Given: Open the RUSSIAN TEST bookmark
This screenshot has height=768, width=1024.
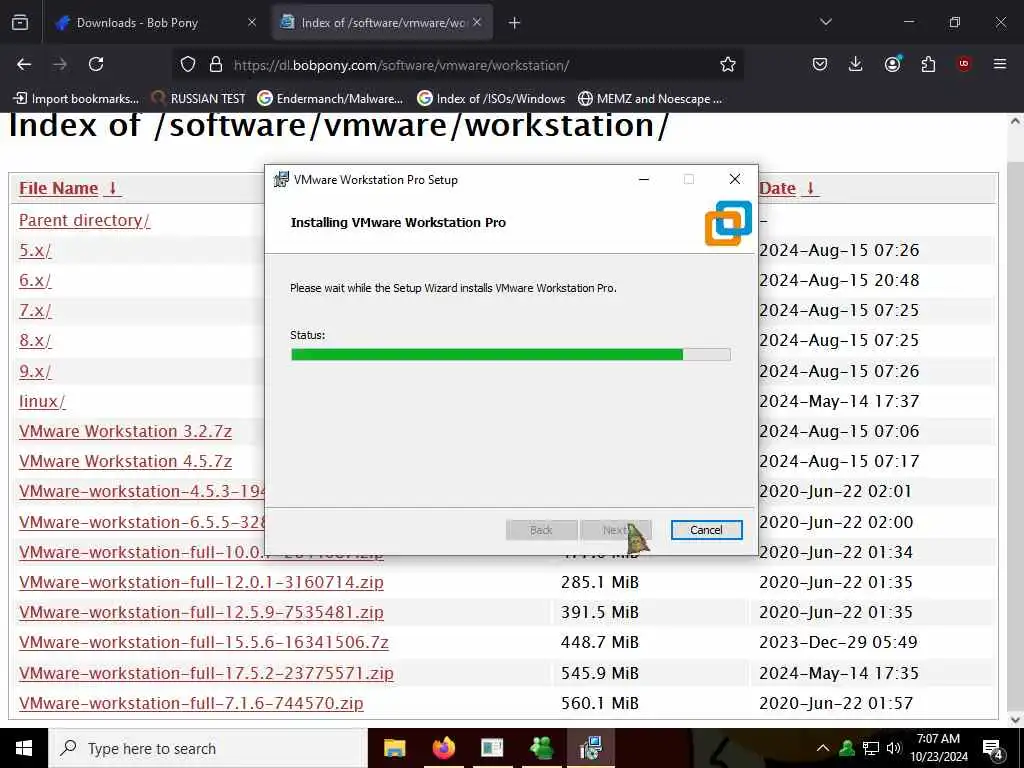Looking at the screenshot, I should pos(199,99).
